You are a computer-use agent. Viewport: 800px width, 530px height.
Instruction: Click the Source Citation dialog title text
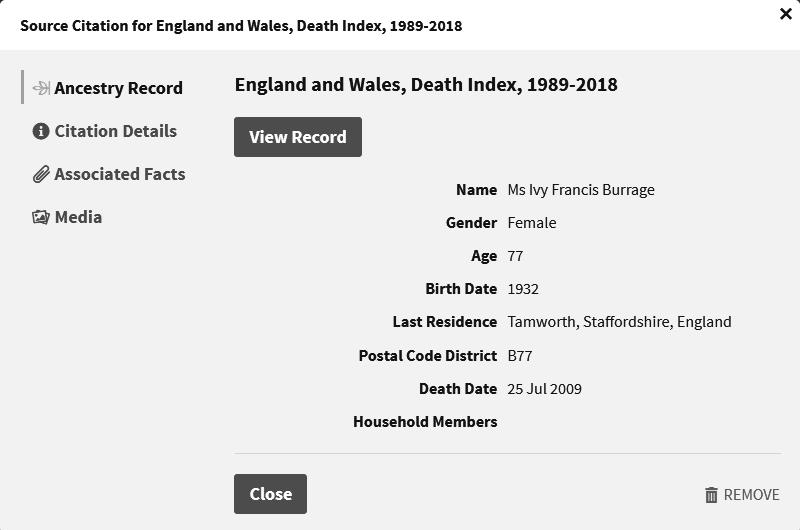pos(241,26)
